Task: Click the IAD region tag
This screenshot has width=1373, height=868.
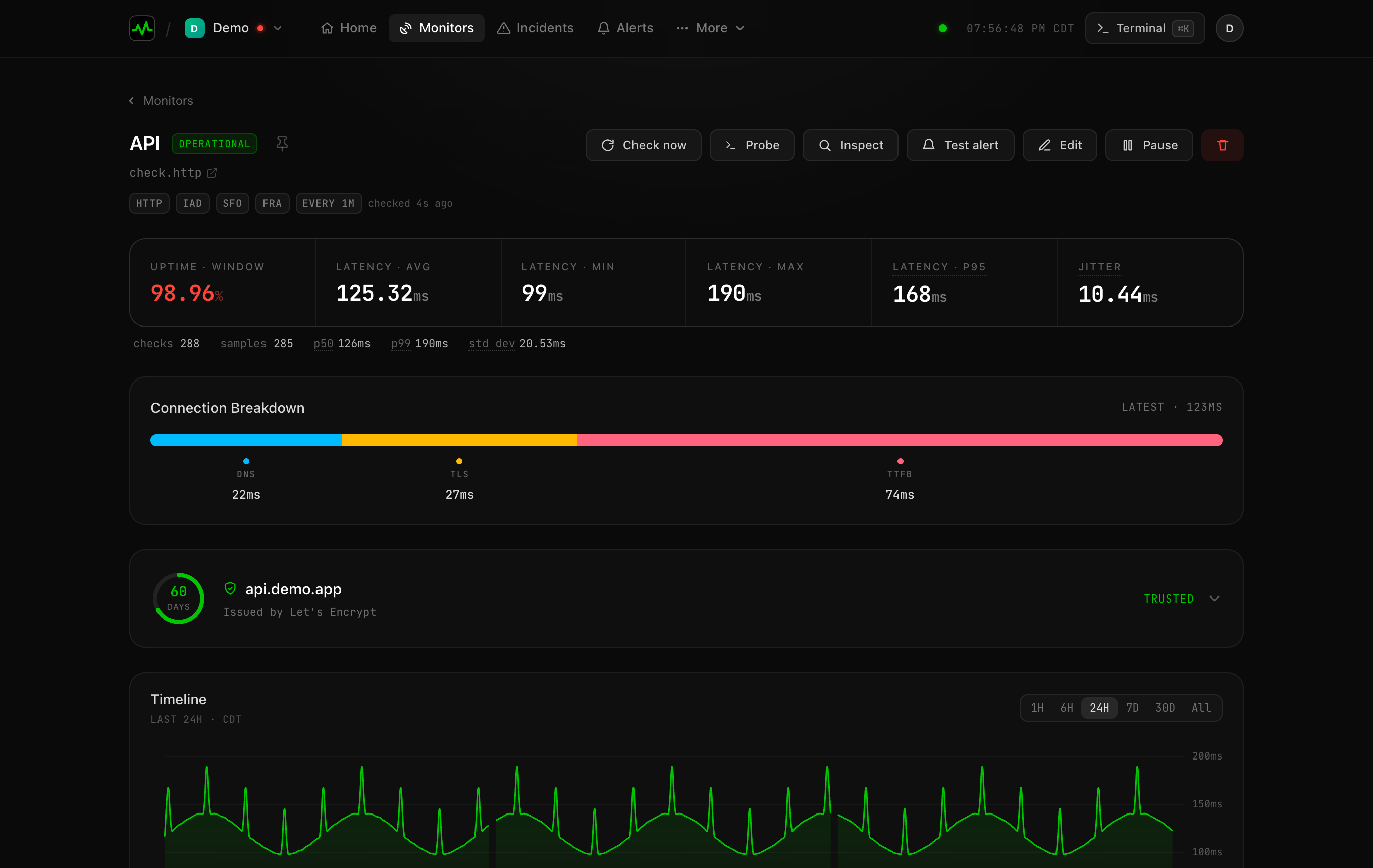Action: [x=193, y=203]
